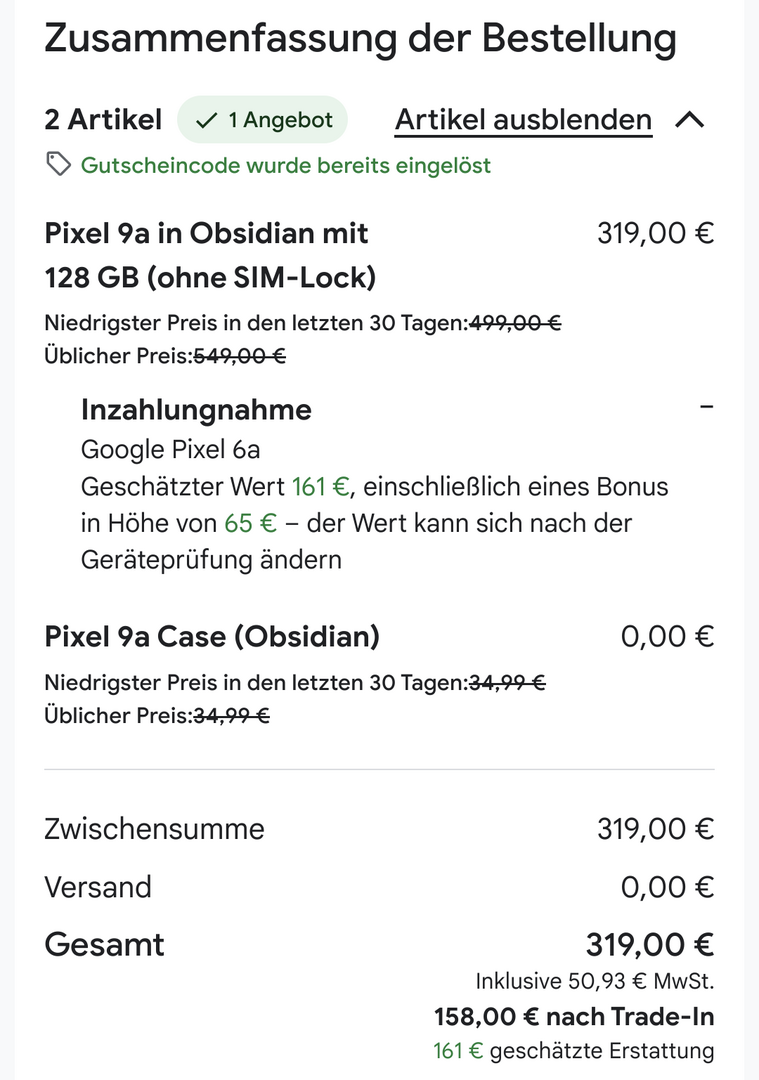The image size is (759, 1080).
Task: Click the crossed-out 499,00 € lowest price
Action: (515, 322)
